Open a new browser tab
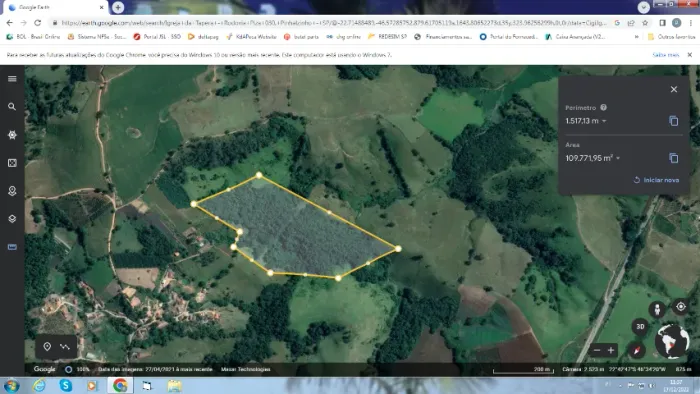This screenshot has width=700, height=394. pos(118,7)
